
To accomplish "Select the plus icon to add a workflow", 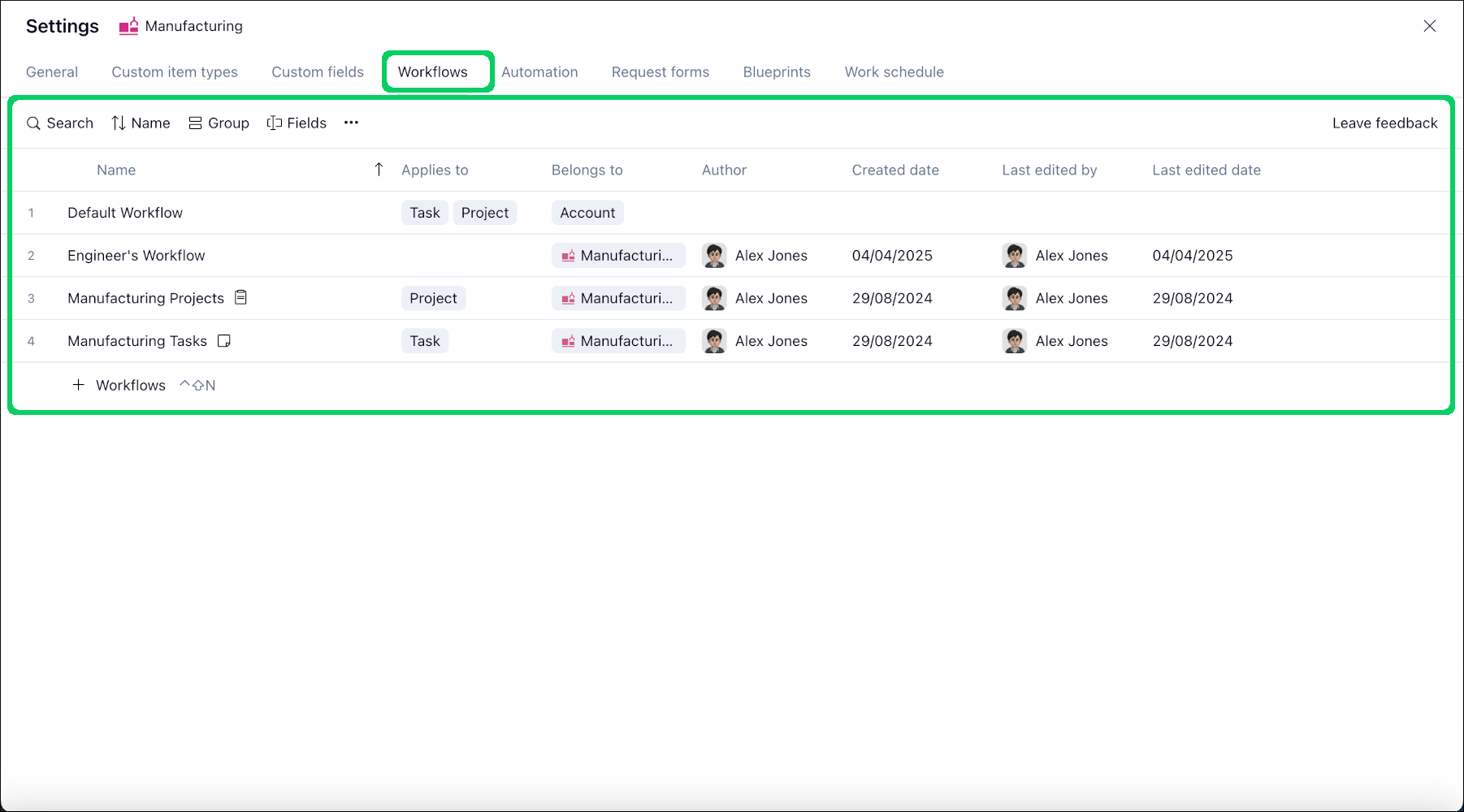I will pyautogui.click(x=78, y=384).
